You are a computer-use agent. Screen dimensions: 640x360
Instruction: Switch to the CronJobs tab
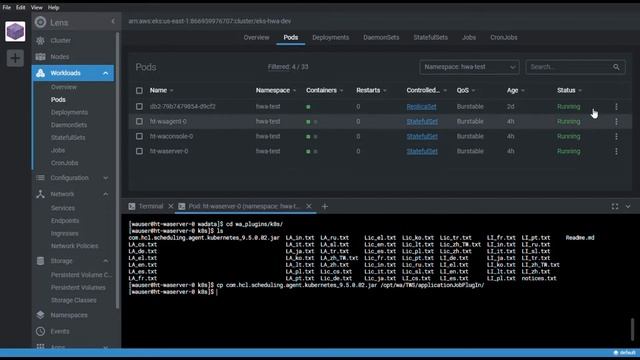504,38
